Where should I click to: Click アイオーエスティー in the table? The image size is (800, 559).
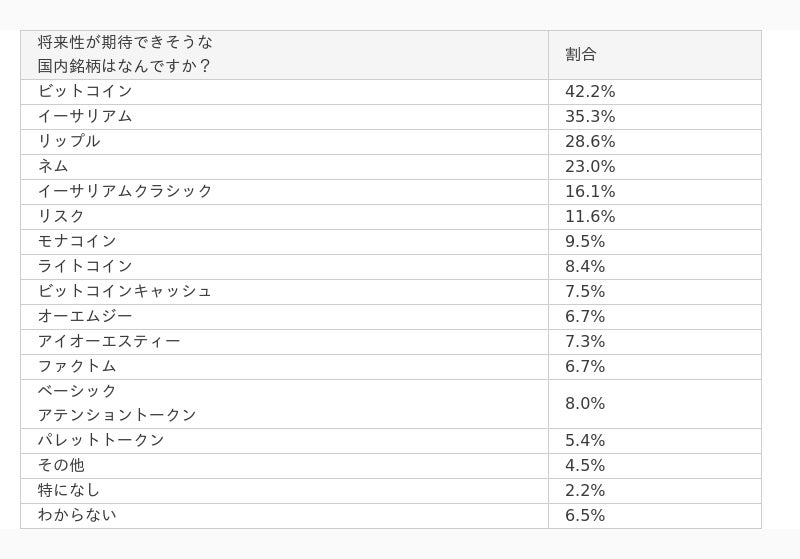click(x=109, y=341)
